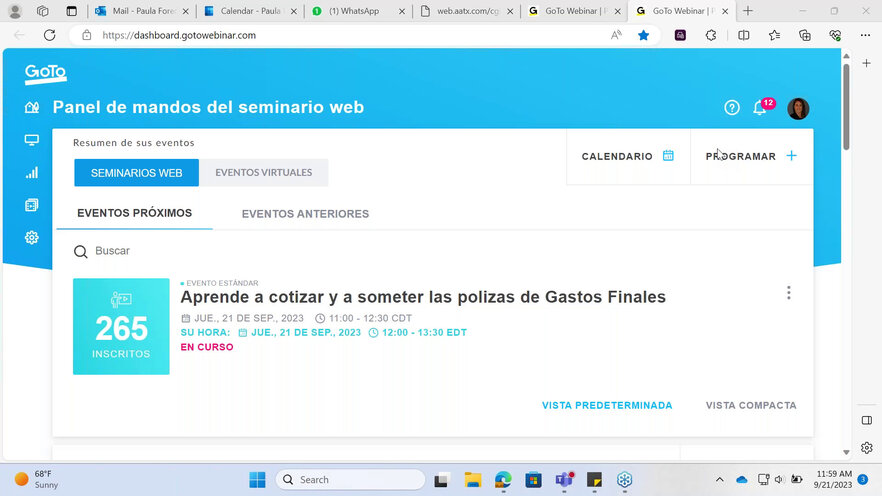
Task: Open the volume tray icon
Action: (x=779, y=480)
